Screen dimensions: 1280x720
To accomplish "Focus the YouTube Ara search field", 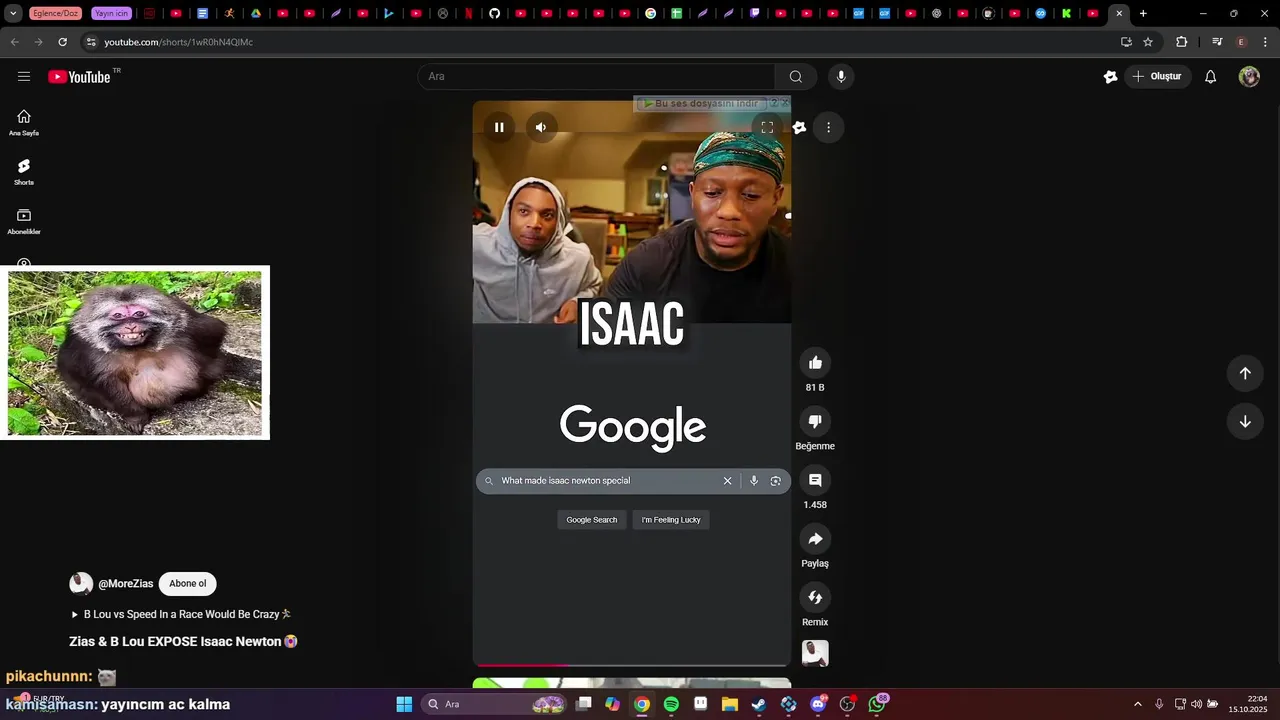I will pyautogui.click(x=596, y=77).
